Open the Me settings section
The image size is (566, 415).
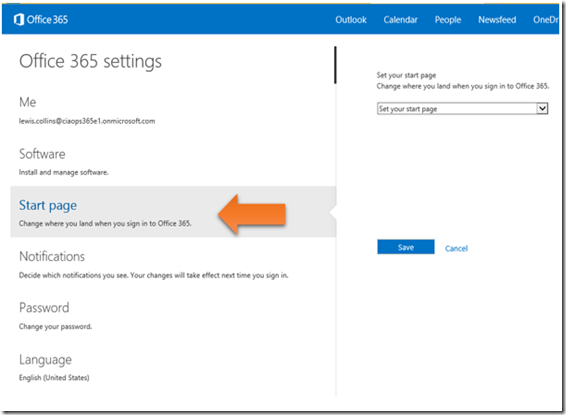pyautogui.click(x=27, y=102)
